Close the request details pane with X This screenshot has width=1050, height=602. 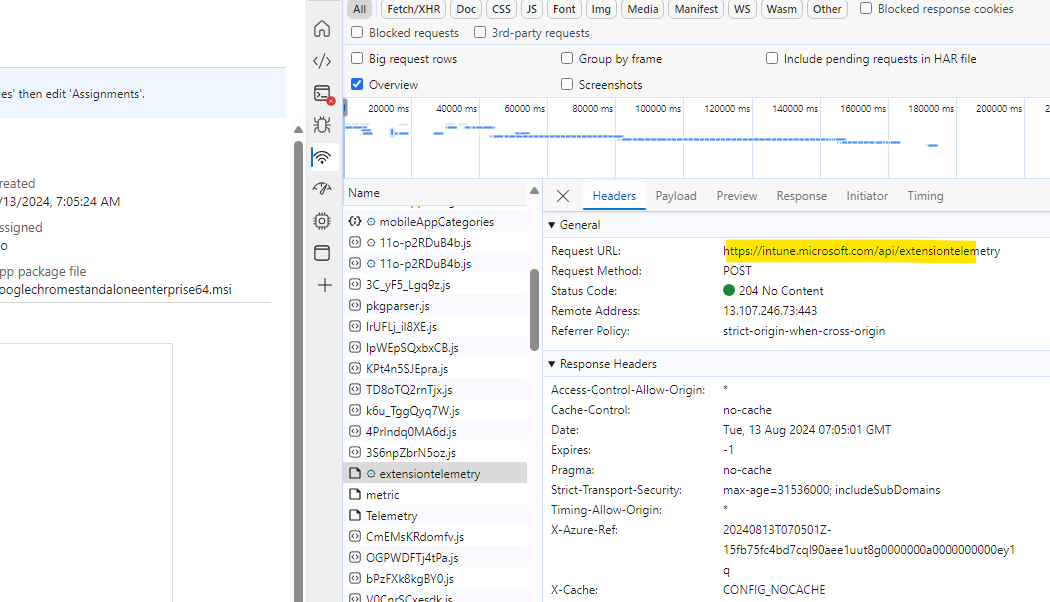(x=562, y=196)
